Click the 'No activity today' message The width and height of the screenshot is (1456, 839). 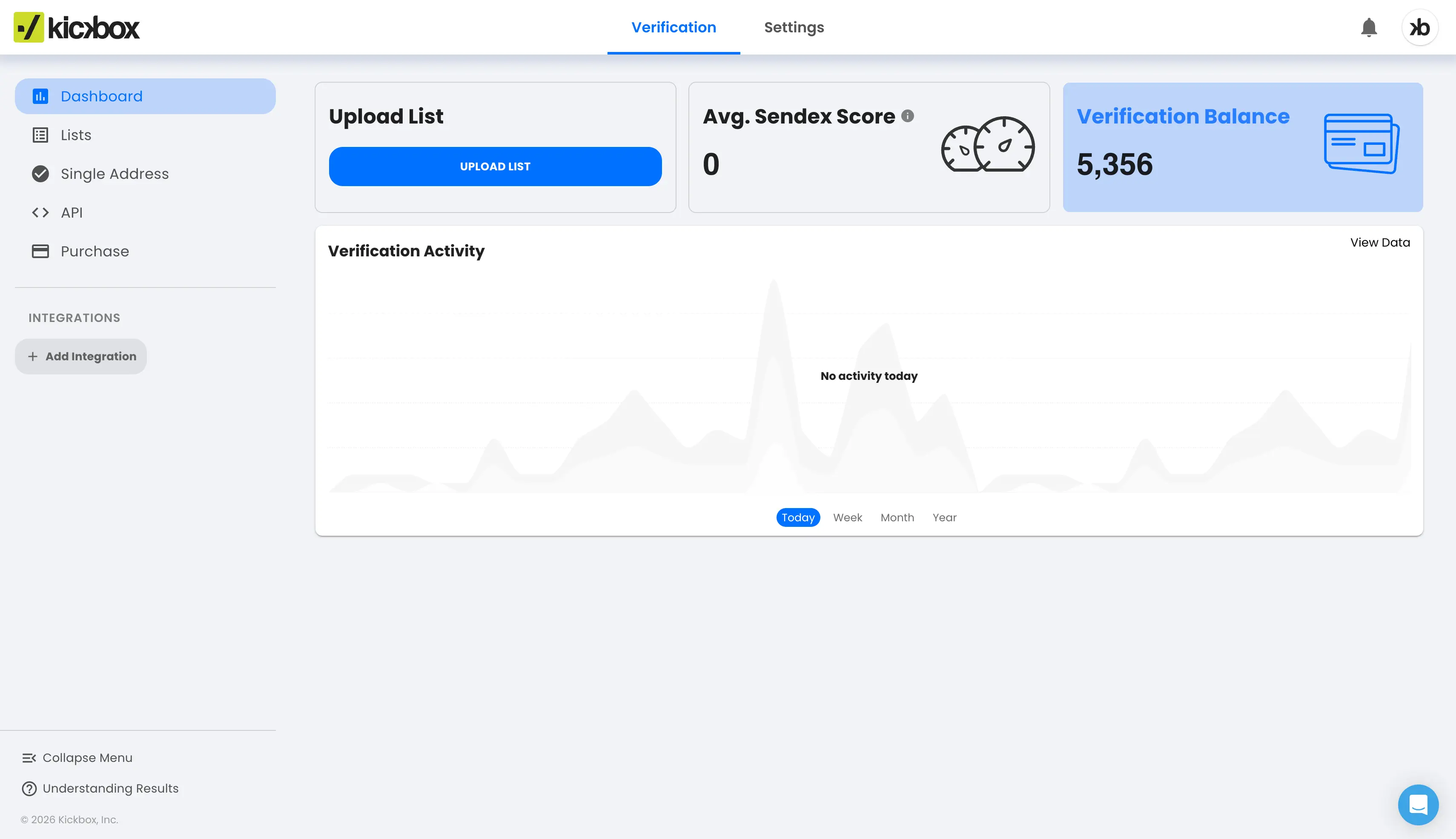(868, 376)
